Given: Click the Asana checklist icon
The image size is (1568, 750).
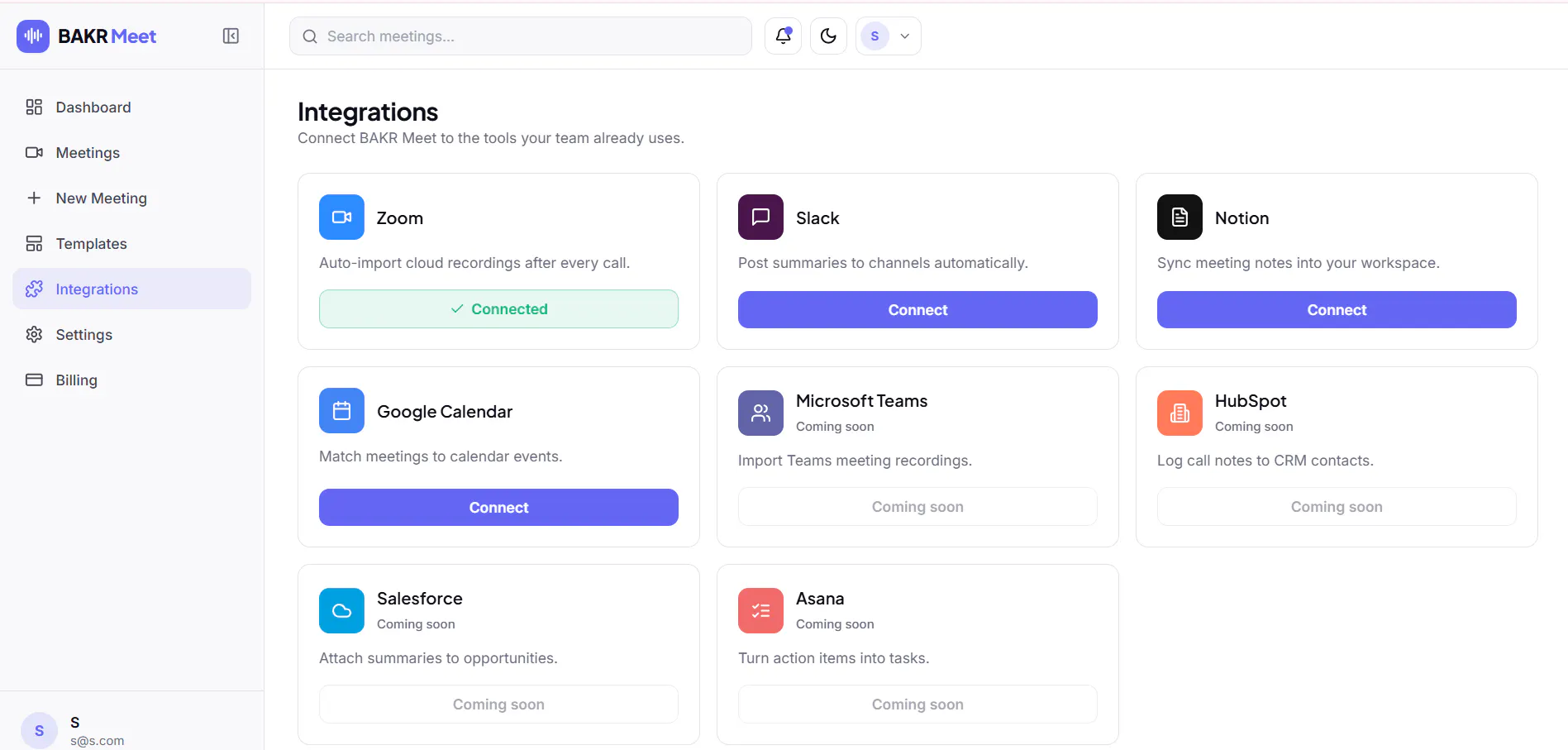Looking at the screenshot, I should [x=760, y=610].
